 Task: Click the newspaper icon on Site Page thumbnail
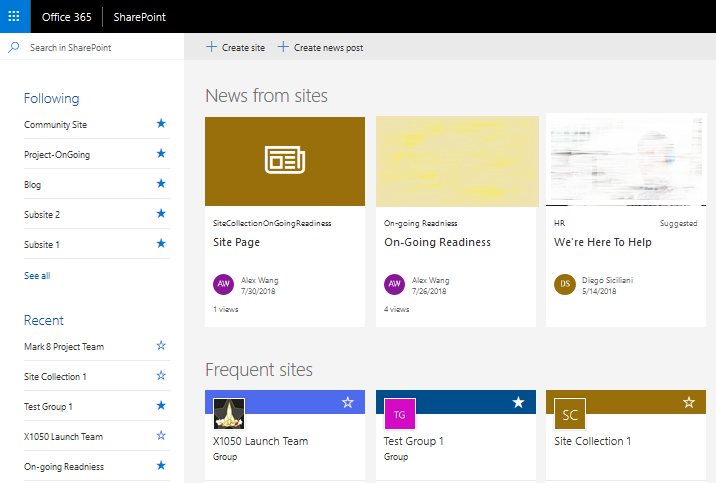coord(285,160)
